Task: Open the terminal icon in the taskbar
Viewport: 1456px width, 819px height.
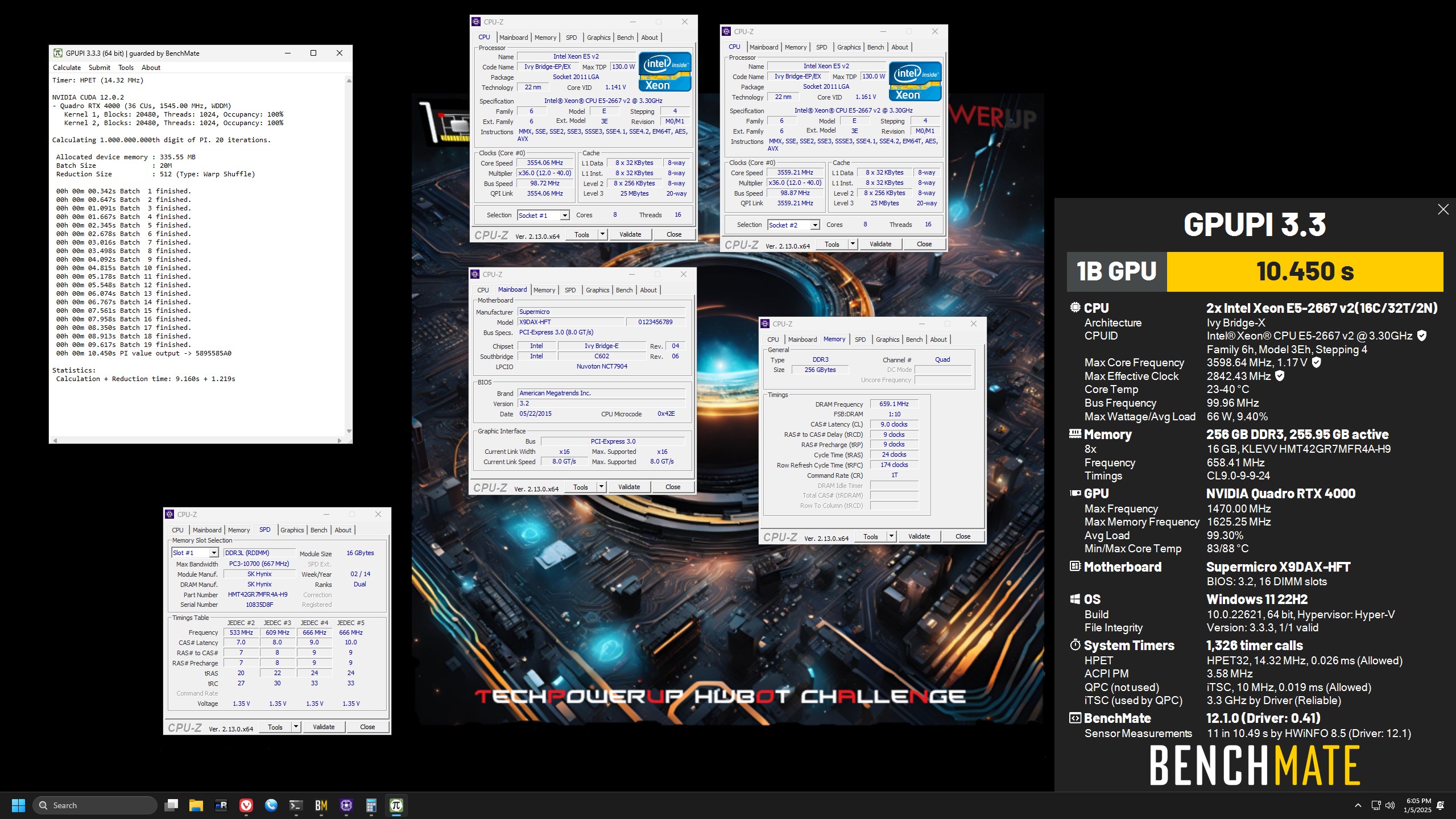Action: [296, 805]
